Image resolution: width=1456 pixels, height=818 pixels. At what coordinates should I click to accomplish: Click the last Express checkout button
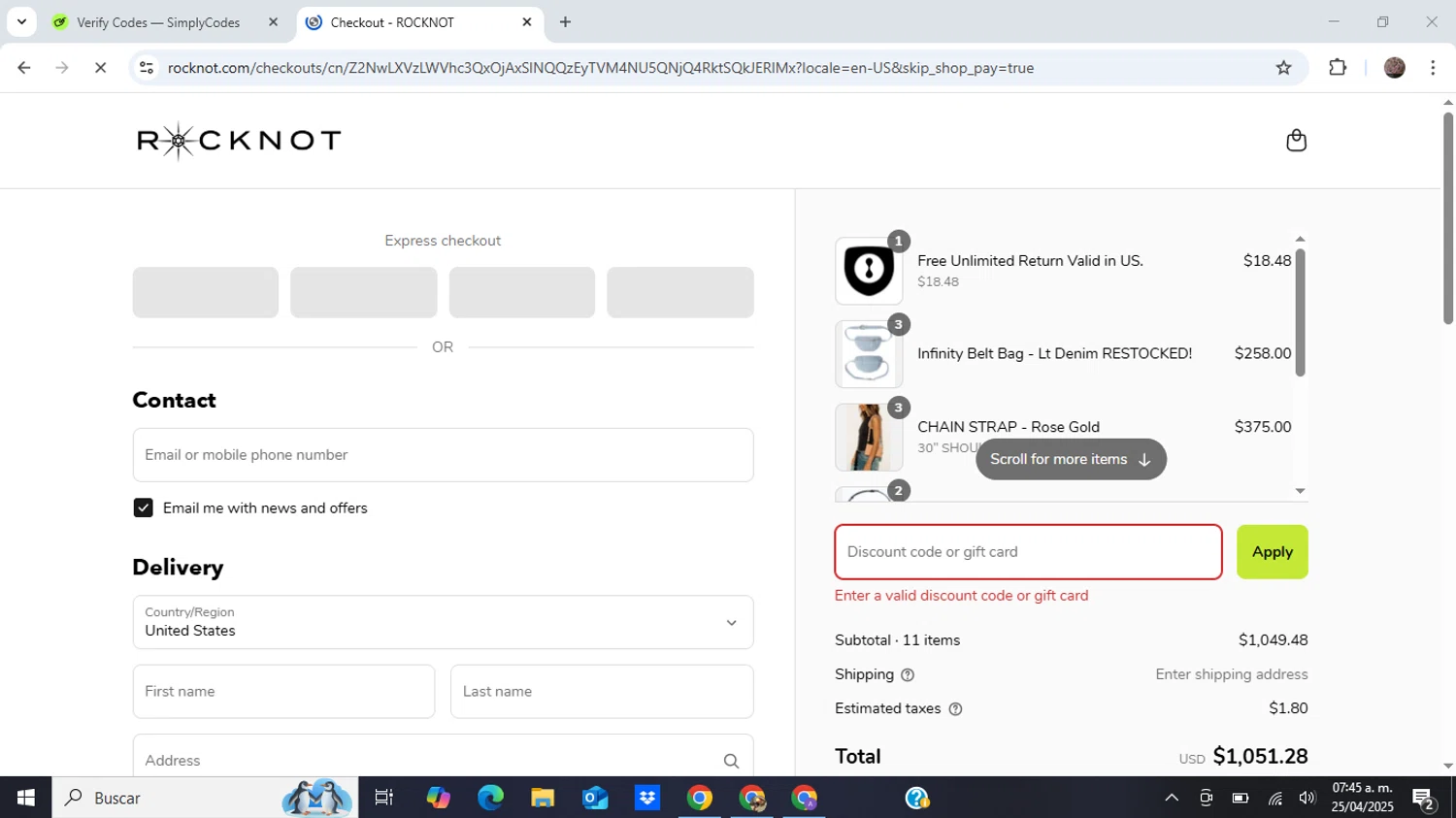tap(679, 292)
